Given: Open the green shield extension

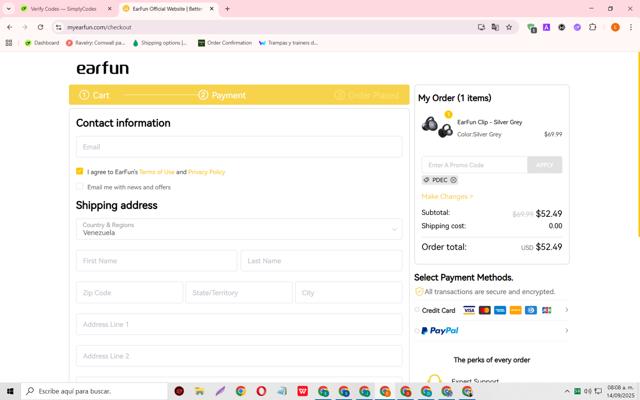Looking at the screenshot, I should [x=532, y=28].
